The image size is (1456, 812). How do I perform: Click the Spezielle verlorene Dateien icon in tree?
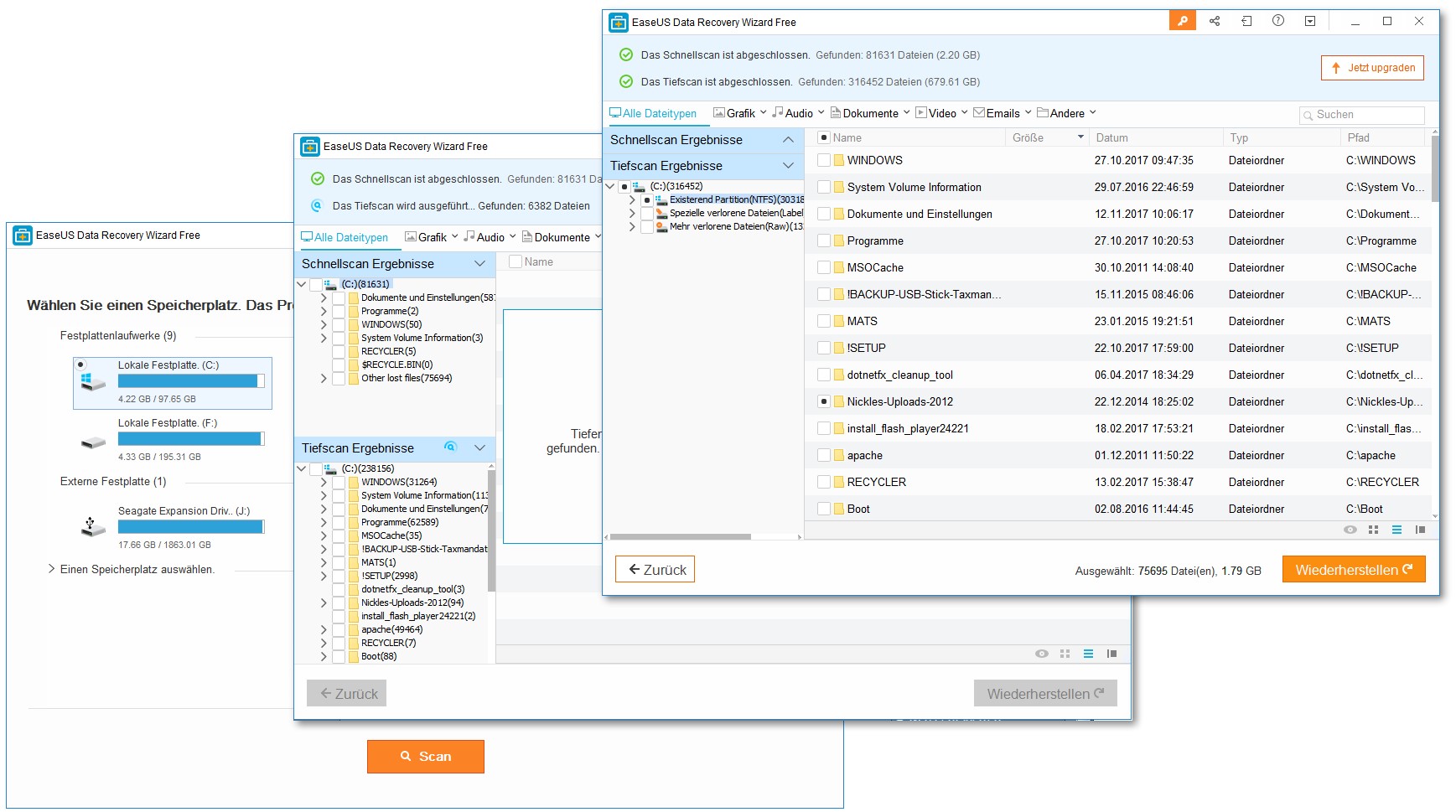pyautogui.click(x=661, y=213)
